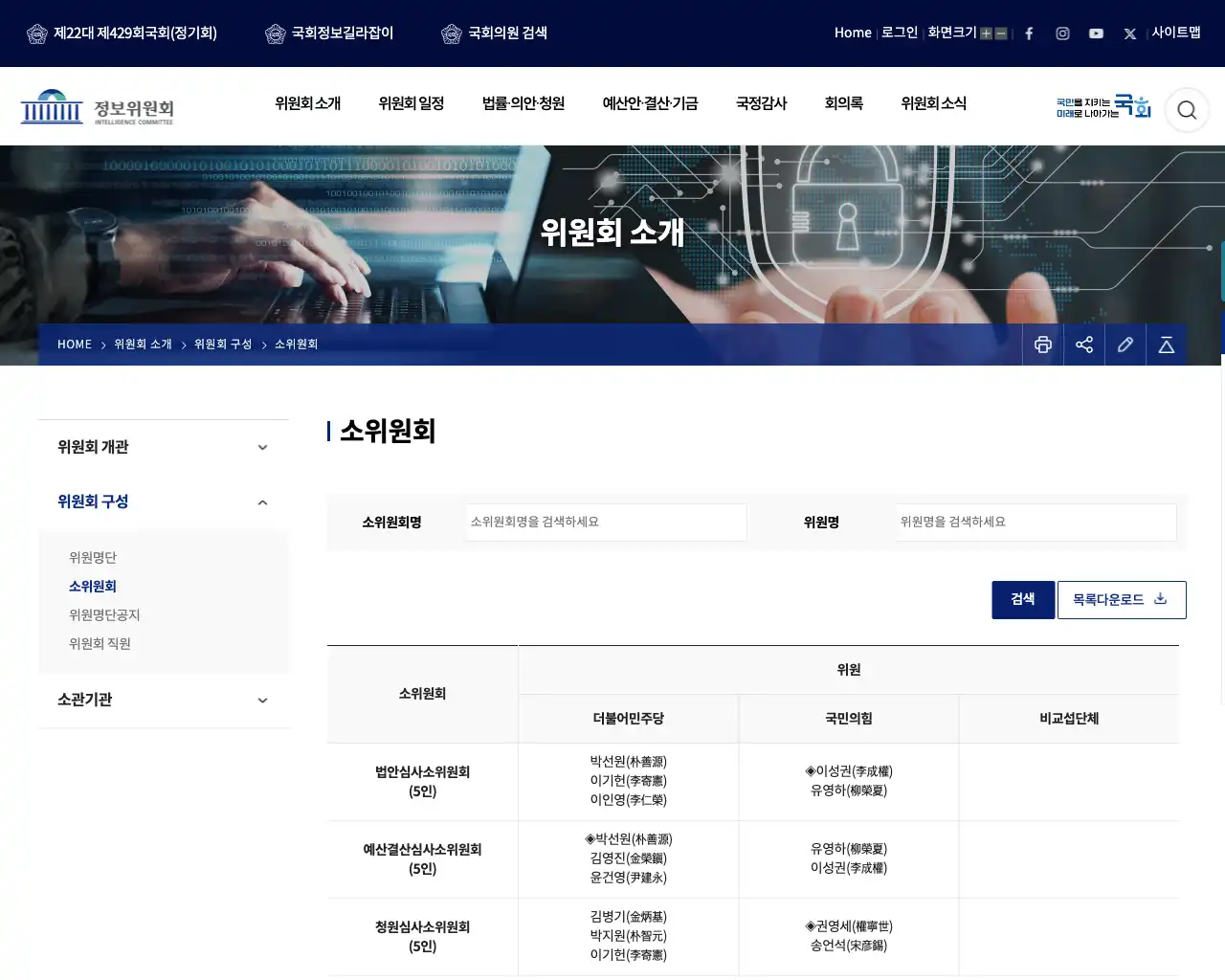Jump to top with arrow icon
Image resolution: width=1225 pixels, height=980 pixels.
pyautogui.click(x=1167, y=345)
